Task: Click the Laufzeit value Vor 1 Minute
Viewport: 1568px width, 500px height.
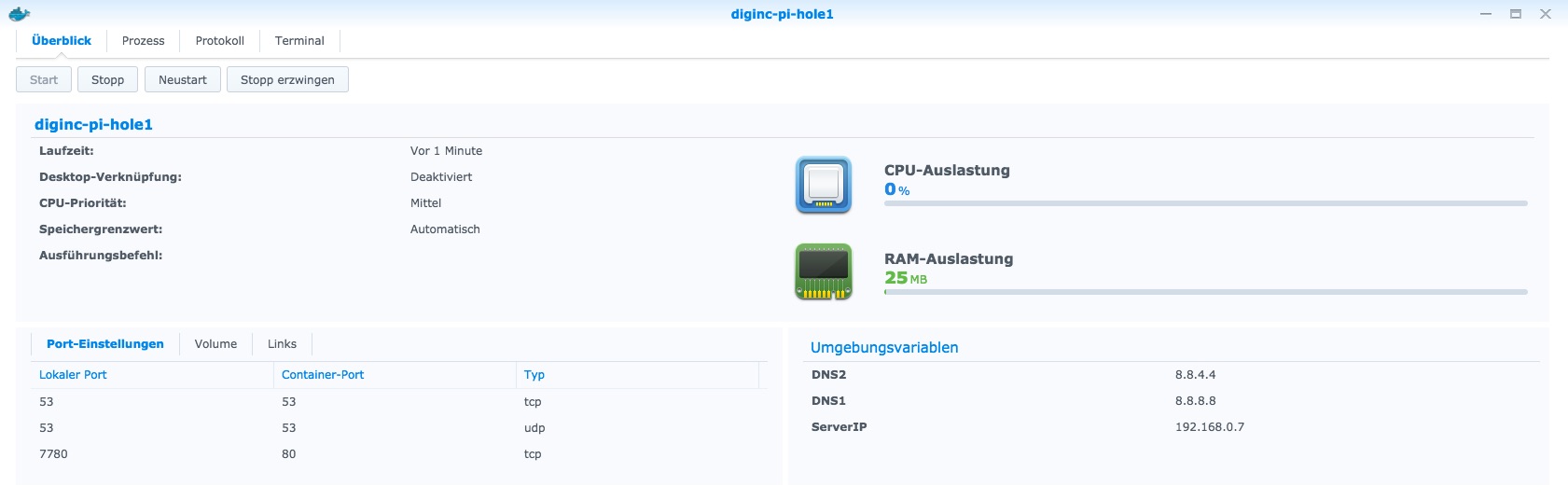Action: click(446, 151)
